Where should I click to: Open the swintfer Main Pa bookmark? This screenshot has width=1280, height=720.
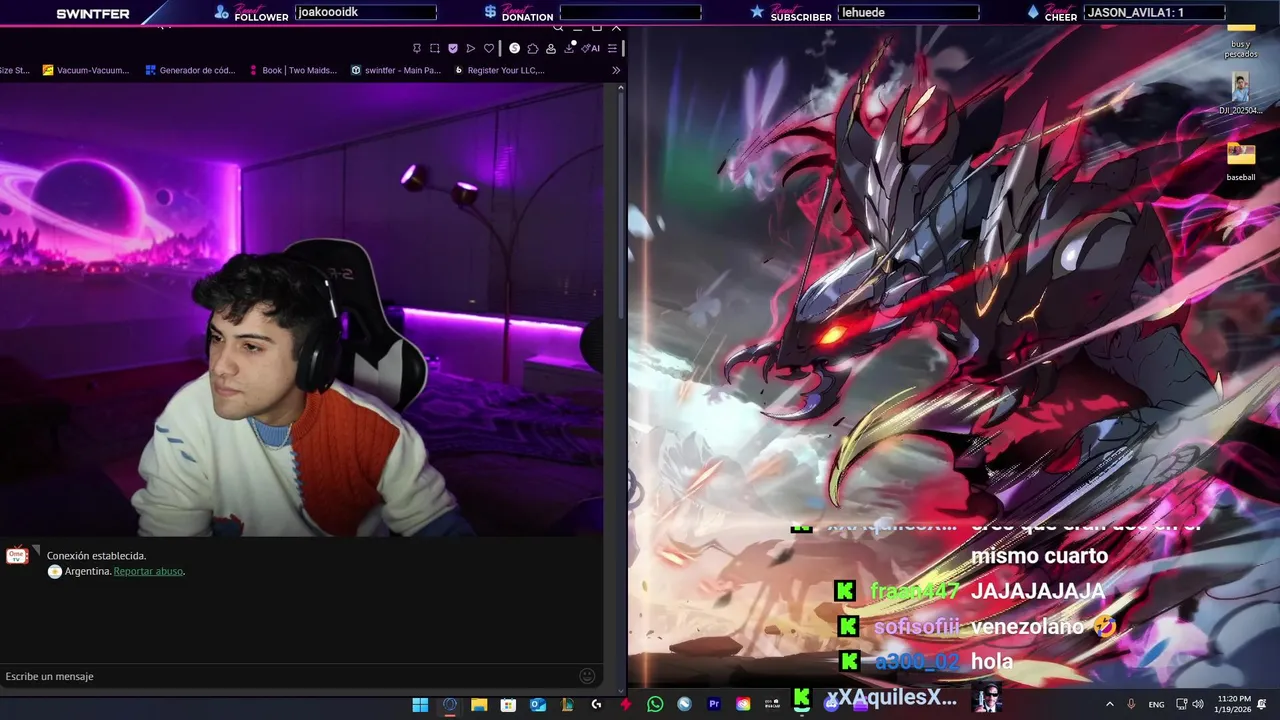coord(396,70)
